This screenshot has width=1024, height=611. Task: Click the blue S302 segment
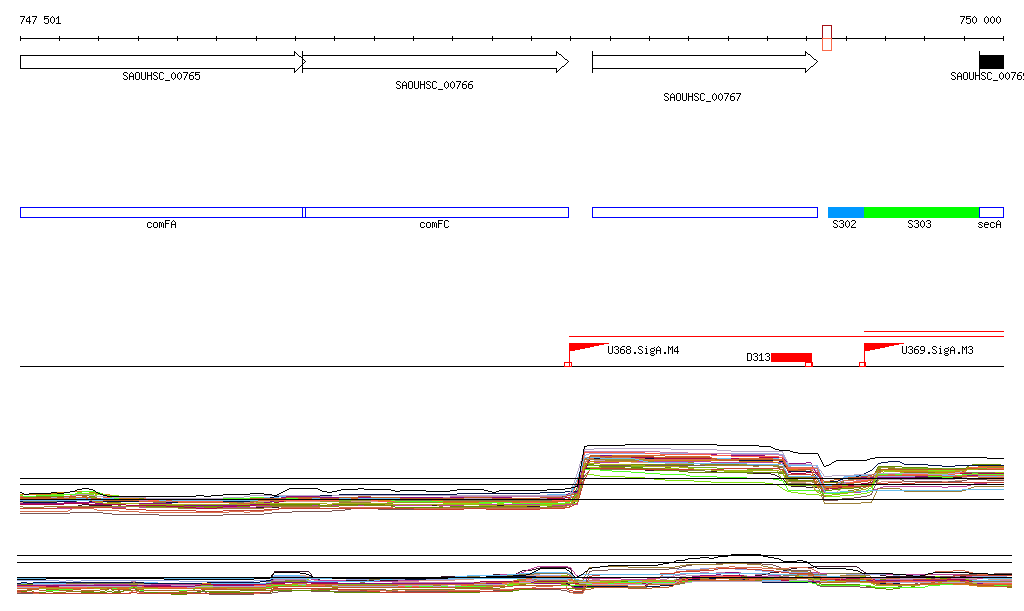(845, 212)
